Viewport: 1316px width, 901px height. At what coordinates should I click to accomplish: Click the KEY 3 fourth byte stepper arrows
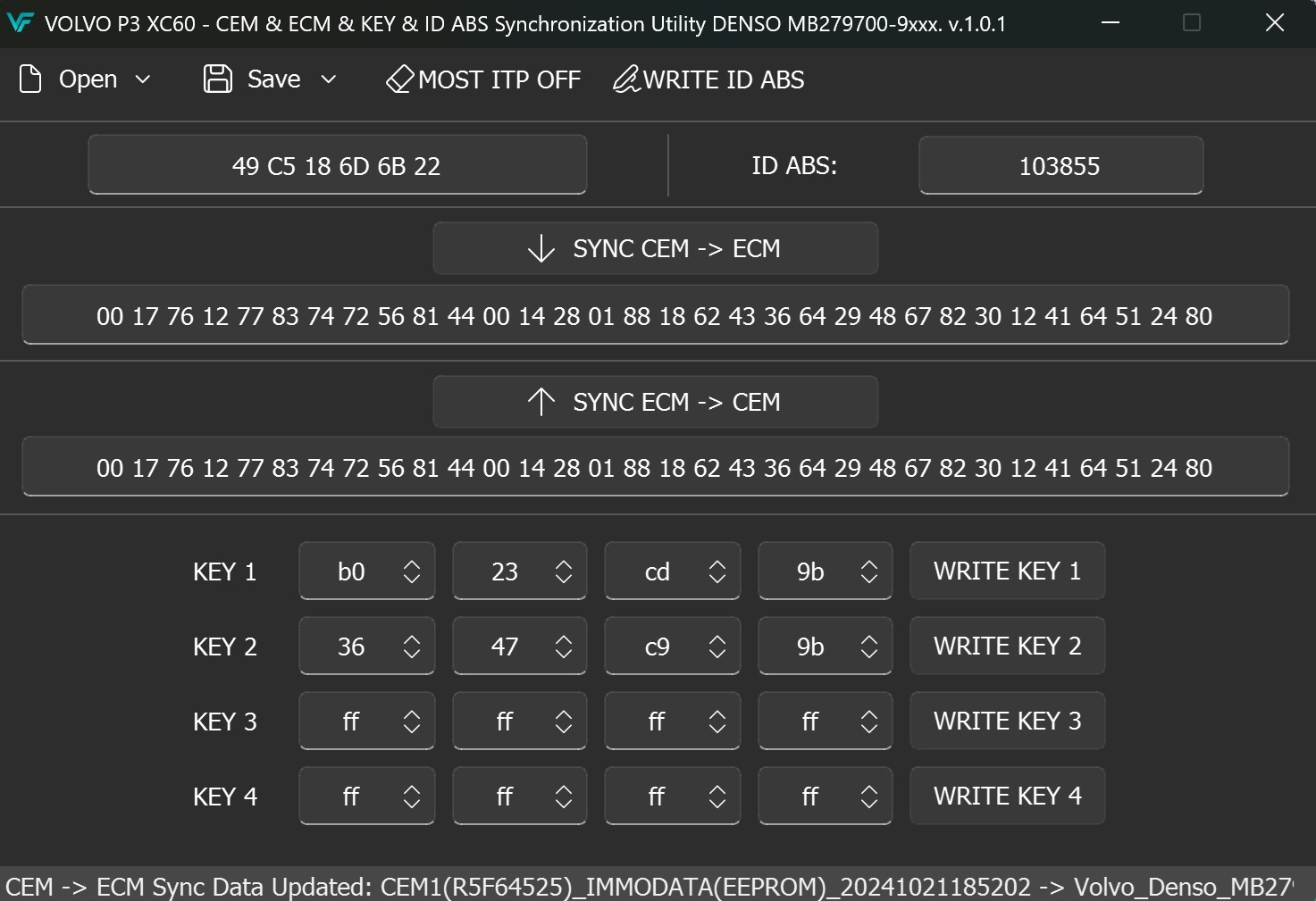tap(869, 722)
